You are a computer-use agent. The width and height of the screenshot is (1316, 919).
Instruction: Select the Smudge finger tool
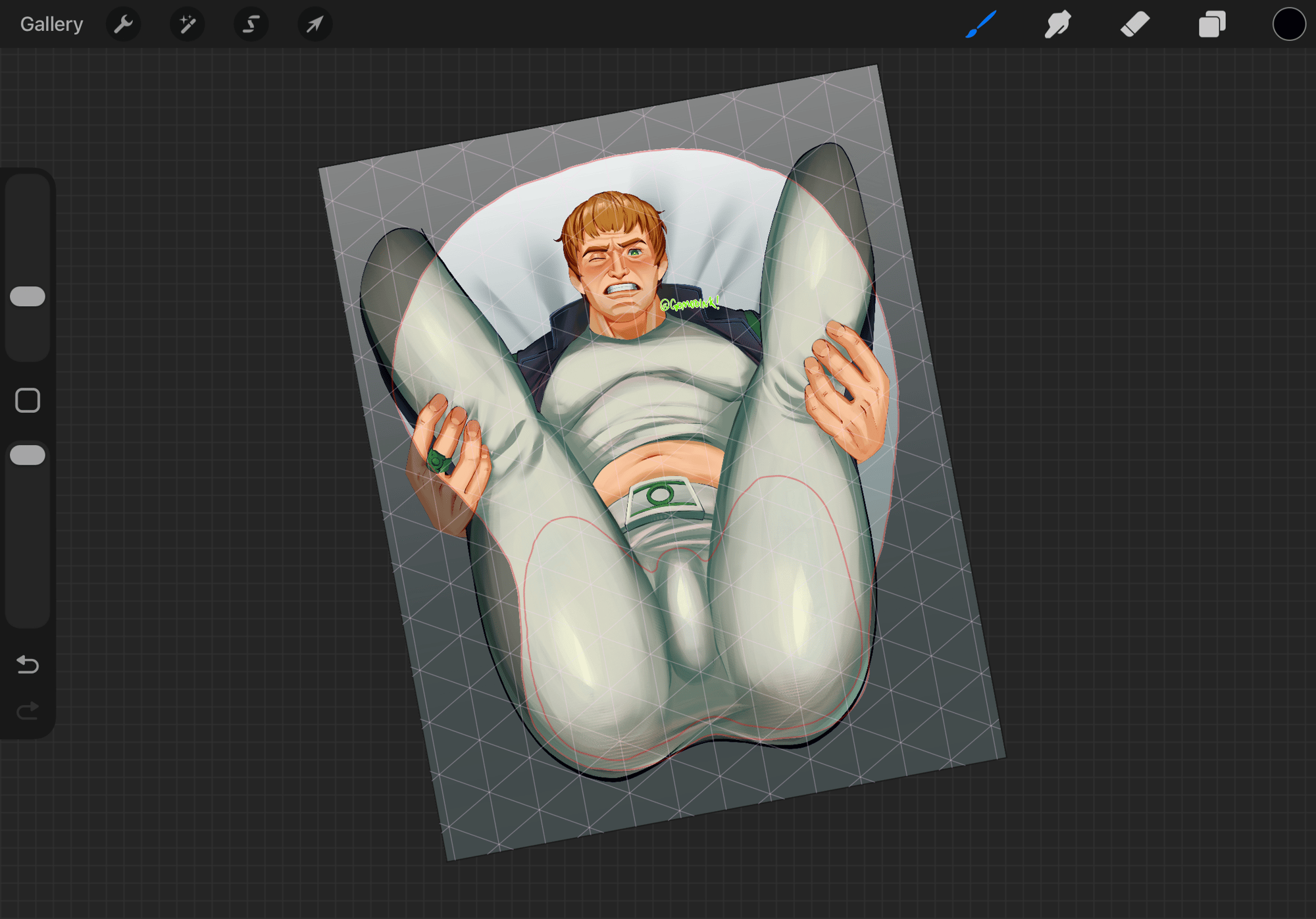pos(1057,24)
